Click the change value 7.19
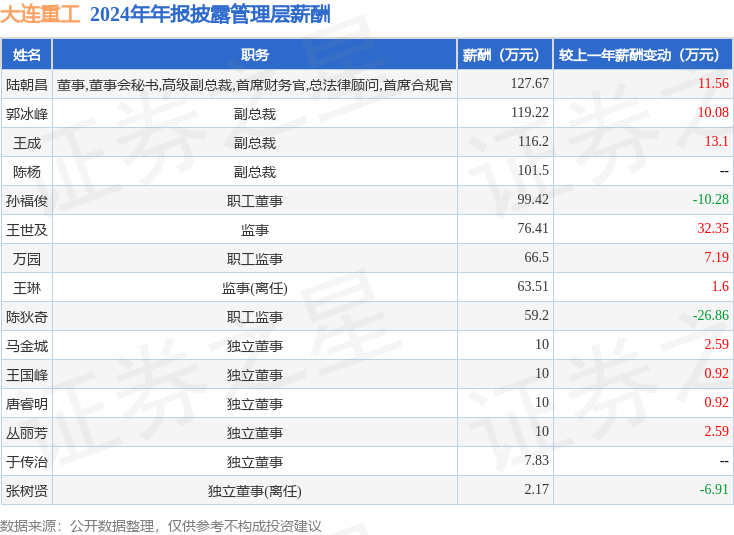The width and height of the screenshot is (734, 535). pos(717,257)
